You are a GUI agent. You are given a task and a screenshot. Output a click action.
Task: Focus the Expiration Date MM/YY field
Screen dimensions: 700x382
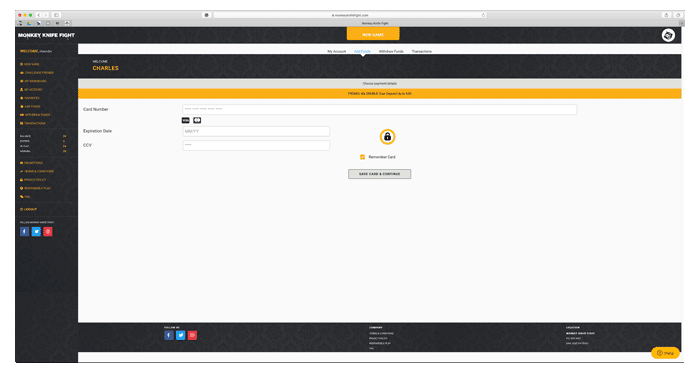pos(256,131)
